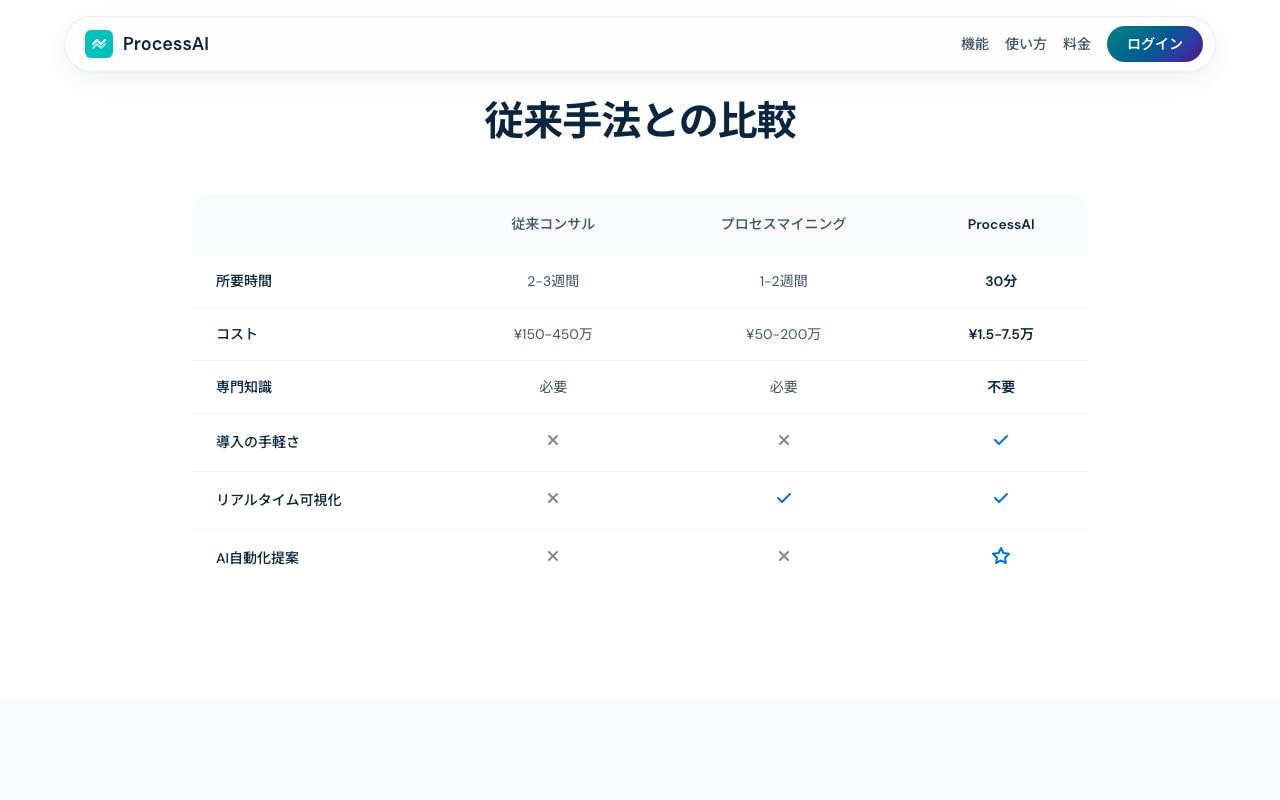Image resolution: width=1280 pixels, height=800 pixels.
Task: Select the プロセスマイニング column header
Action: click(784, 224)
